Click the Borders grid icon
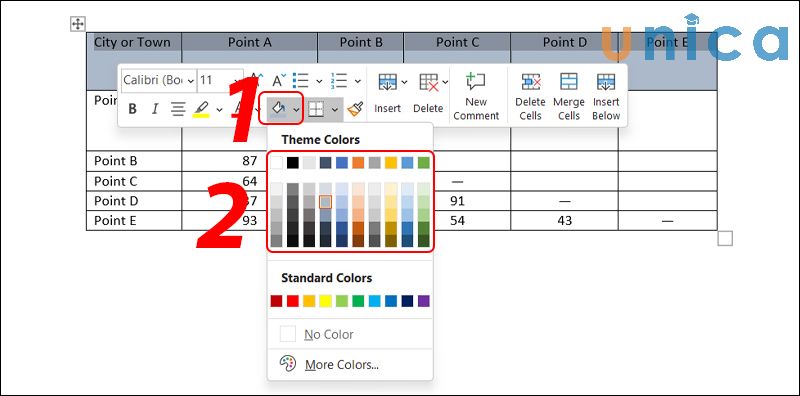The height and width of the screenshot is (396, 800). (316, 109)
